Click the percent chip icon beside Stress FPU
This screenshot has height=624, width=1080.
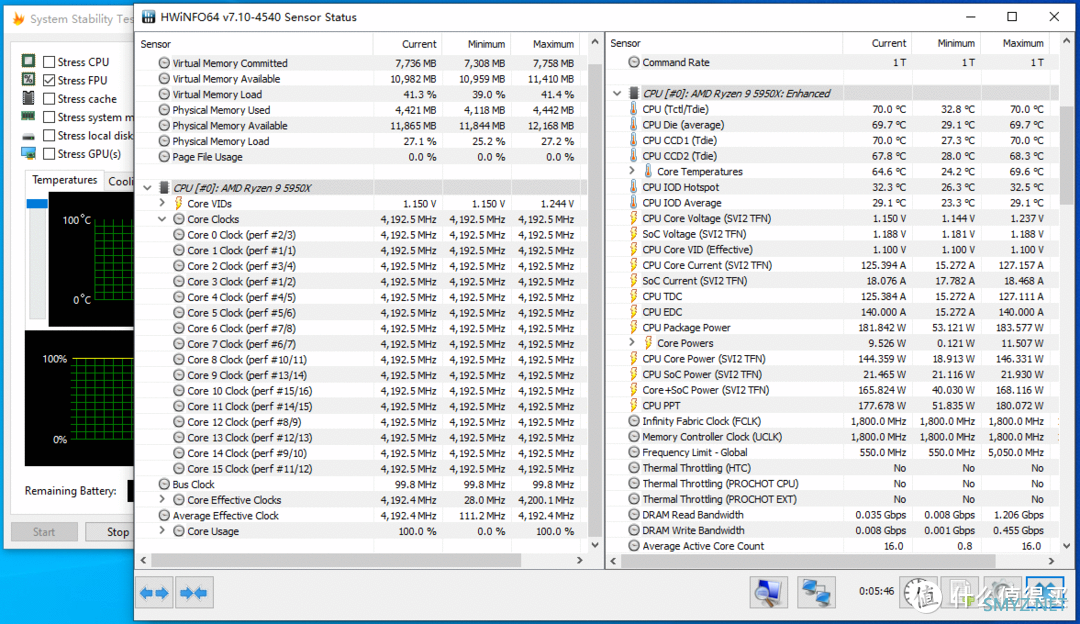[x=28, y=79]
